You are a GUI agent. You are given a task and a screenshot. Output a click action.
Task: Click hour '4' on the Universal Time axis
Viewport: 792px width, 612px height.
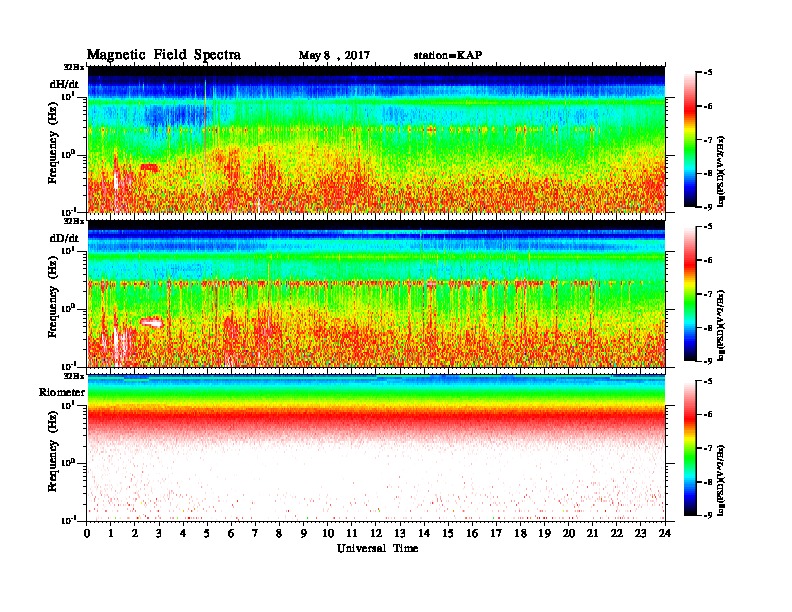183,533
